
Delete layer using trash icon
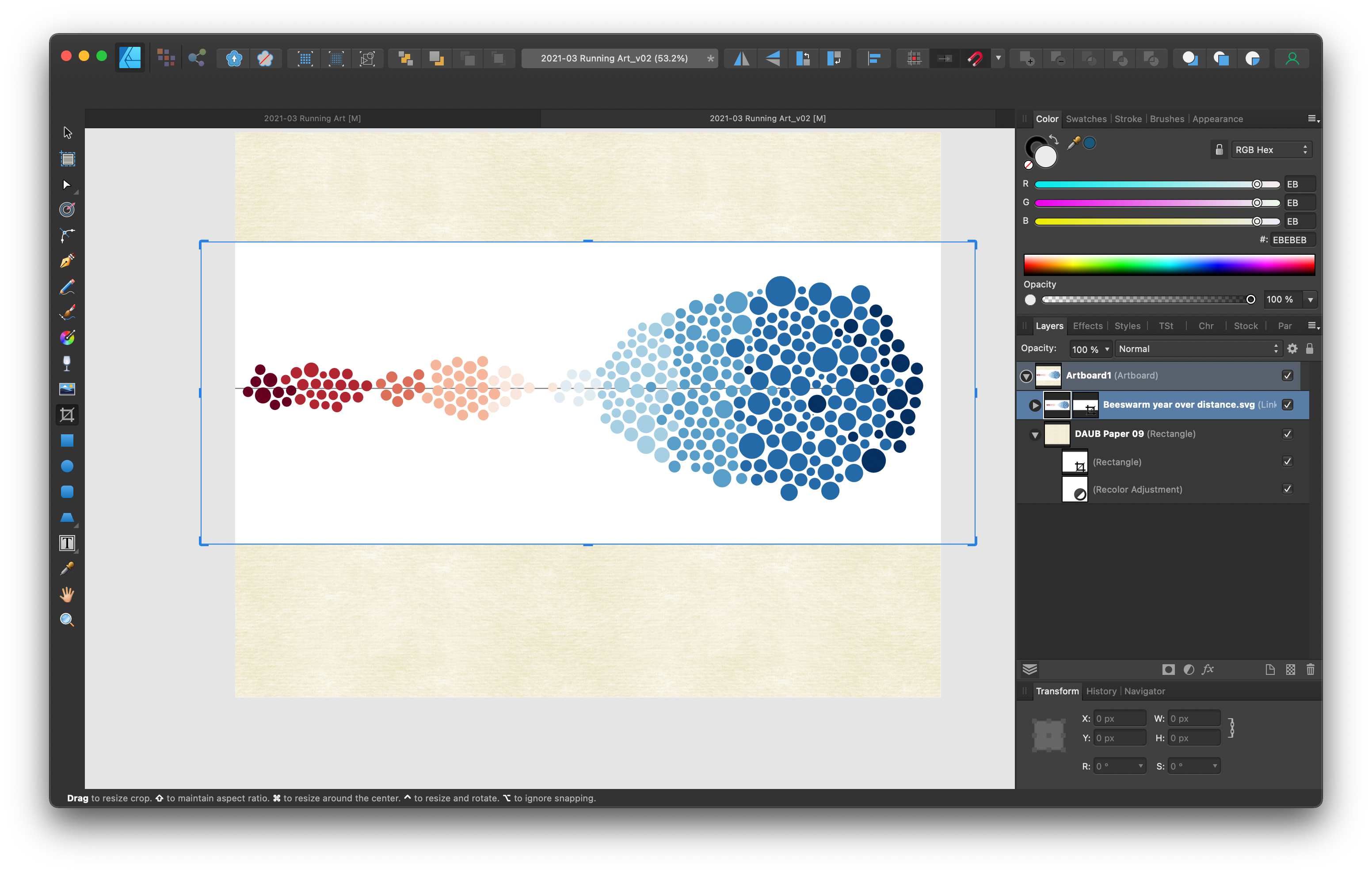pos(1310,670)
